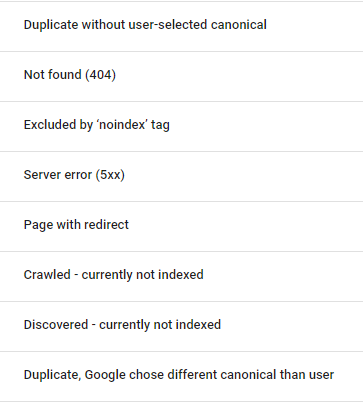Show pages returning 5xx server errors
Screen dimensions: 363x403
181,176
